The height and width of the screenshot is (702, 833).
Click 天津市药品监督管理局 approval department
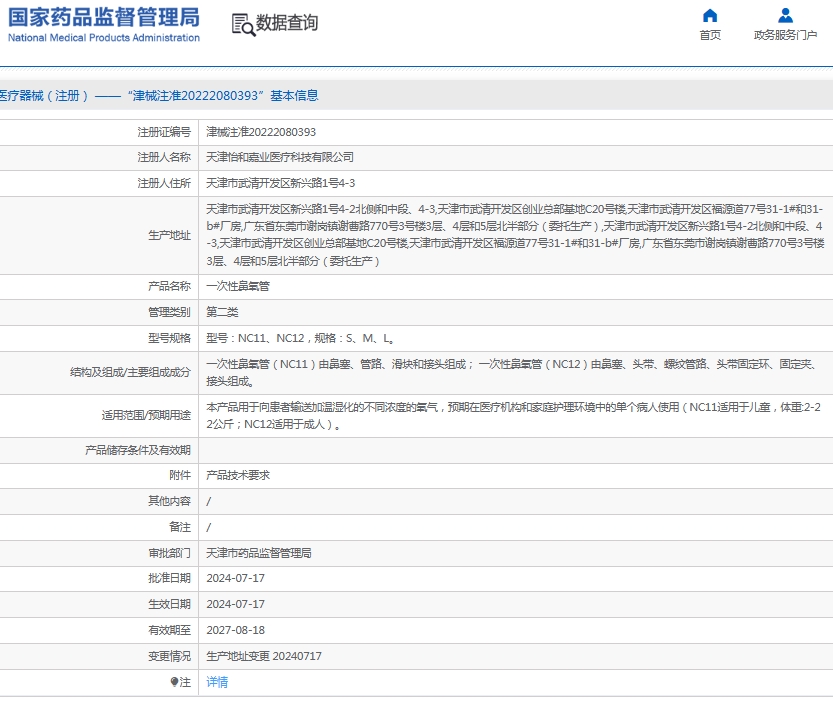pos(259,553)
